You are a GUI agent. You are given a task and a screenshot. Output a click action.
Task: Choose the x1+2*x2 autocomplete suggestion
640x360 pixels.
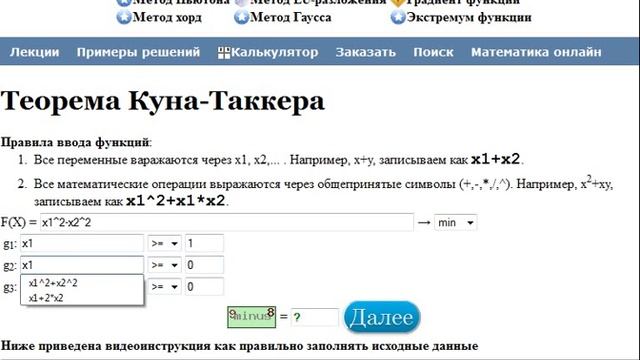coord(82,298)
